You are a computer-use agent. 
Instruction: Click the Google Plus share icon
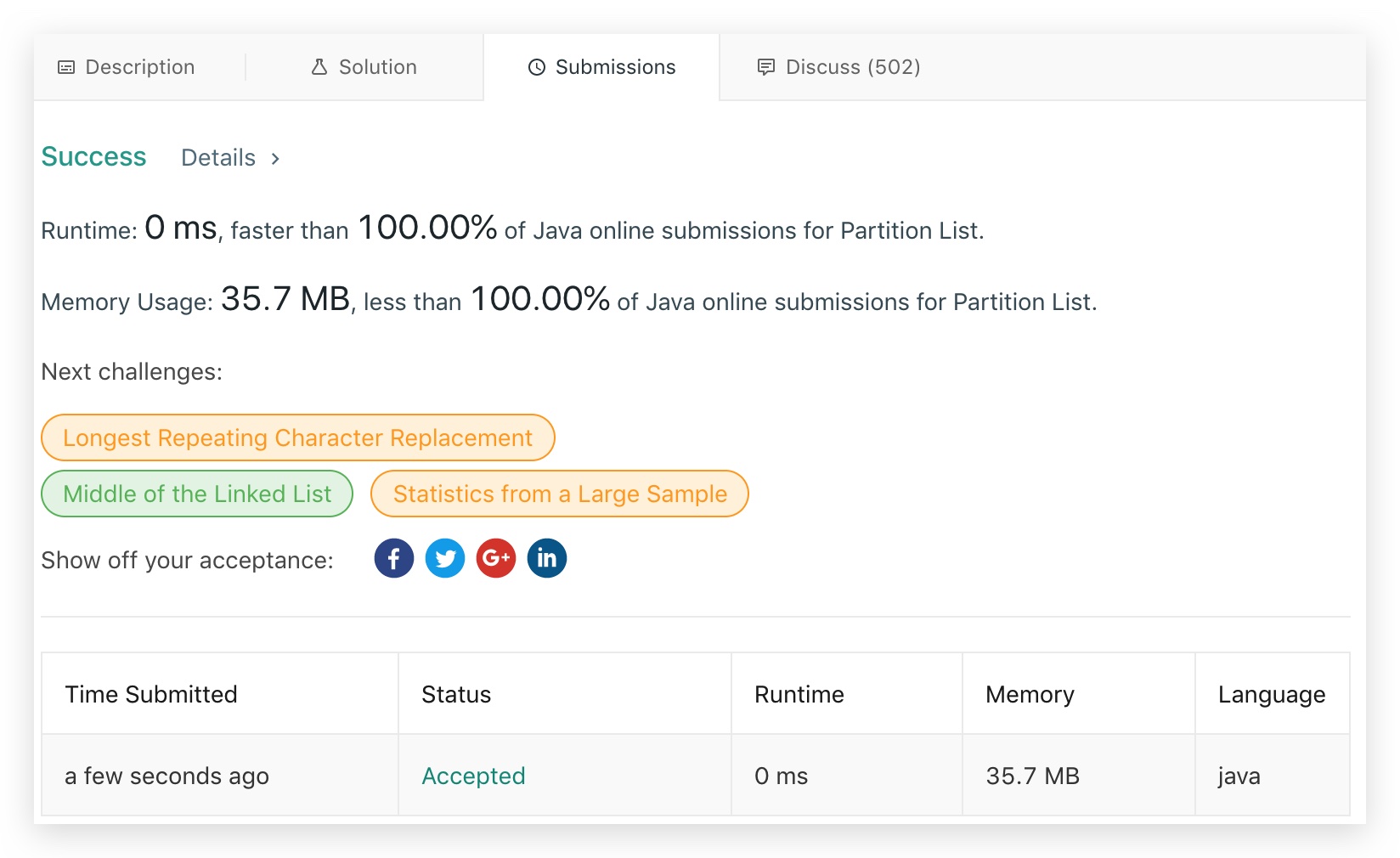[x=496, y=558]
